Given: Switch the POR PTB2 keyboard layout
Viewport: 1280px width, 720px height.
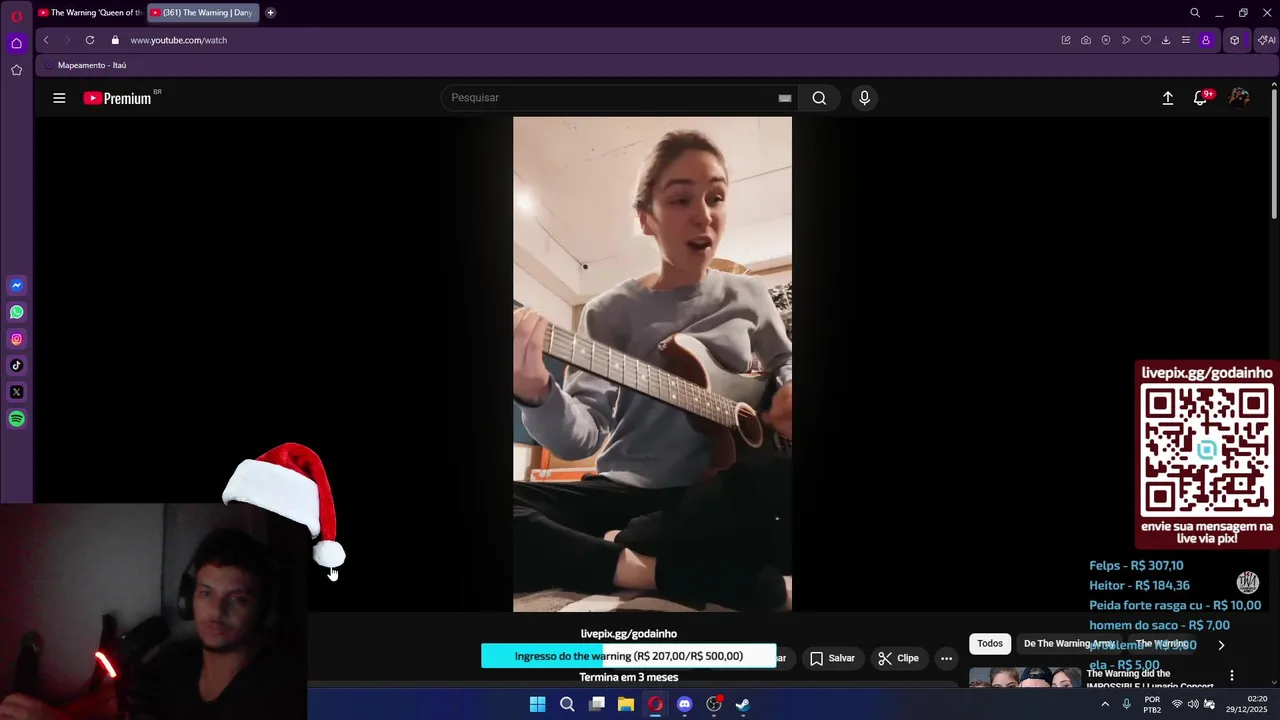Looking at the screenshot, I should click(1152, 704).
